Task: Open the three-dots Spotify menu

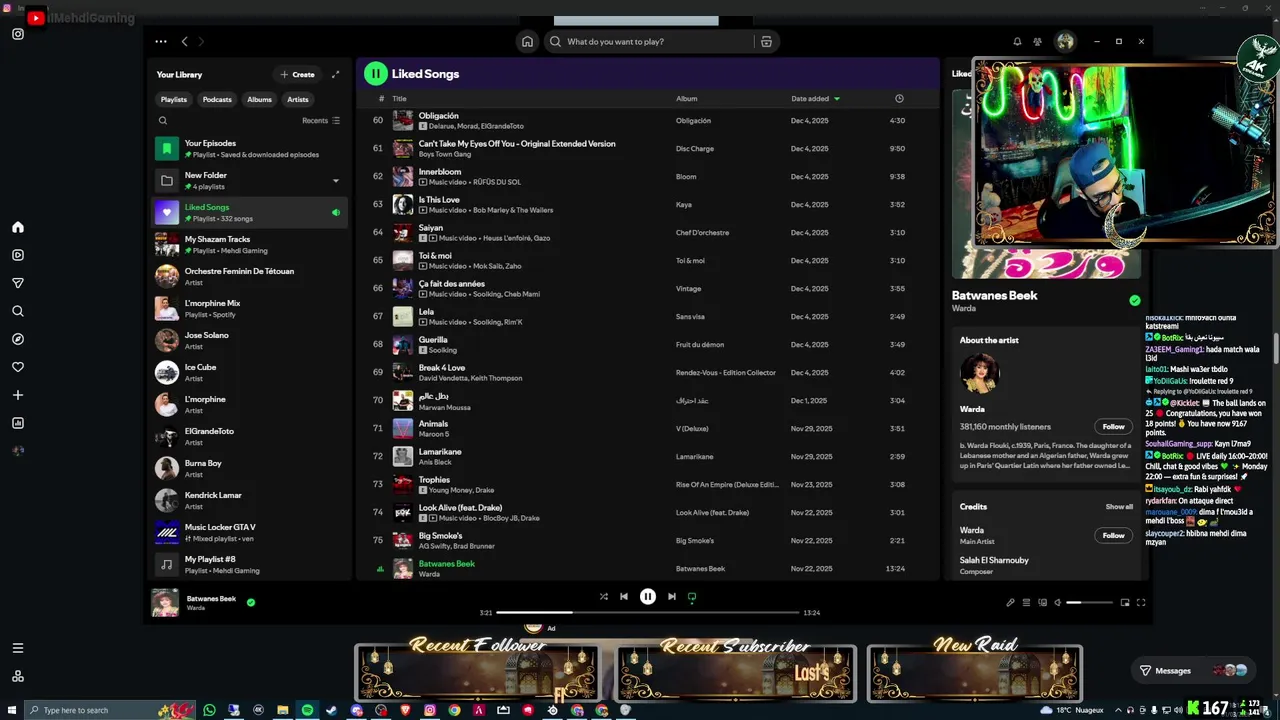Action: click(161, 42)
